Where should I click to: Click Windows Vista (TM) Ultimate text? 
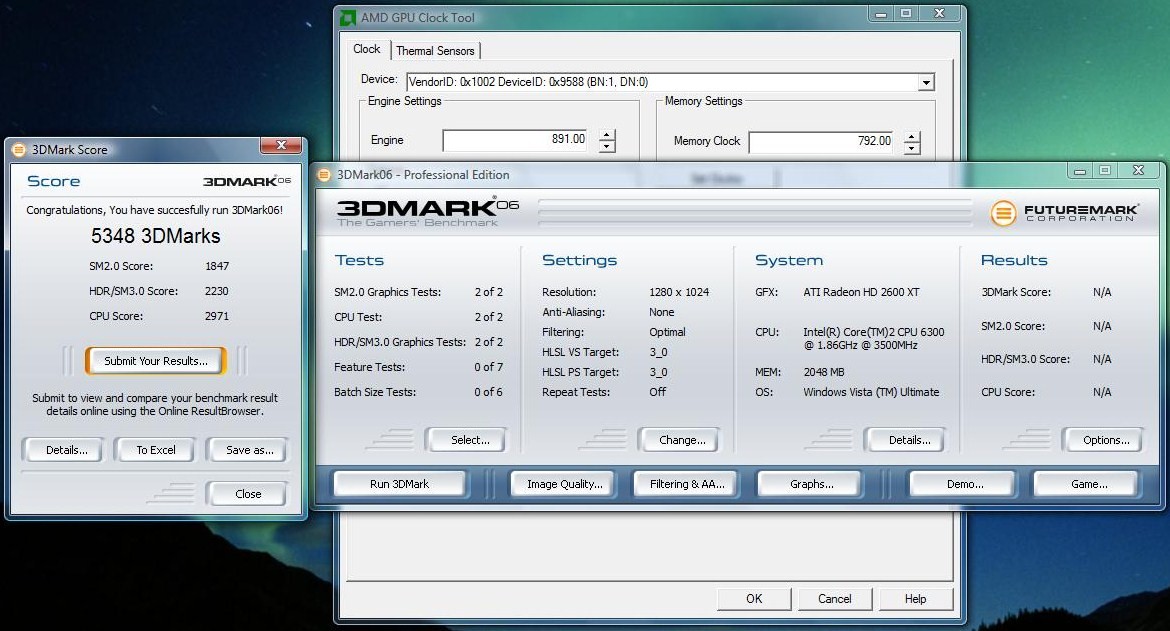point(871,392)
